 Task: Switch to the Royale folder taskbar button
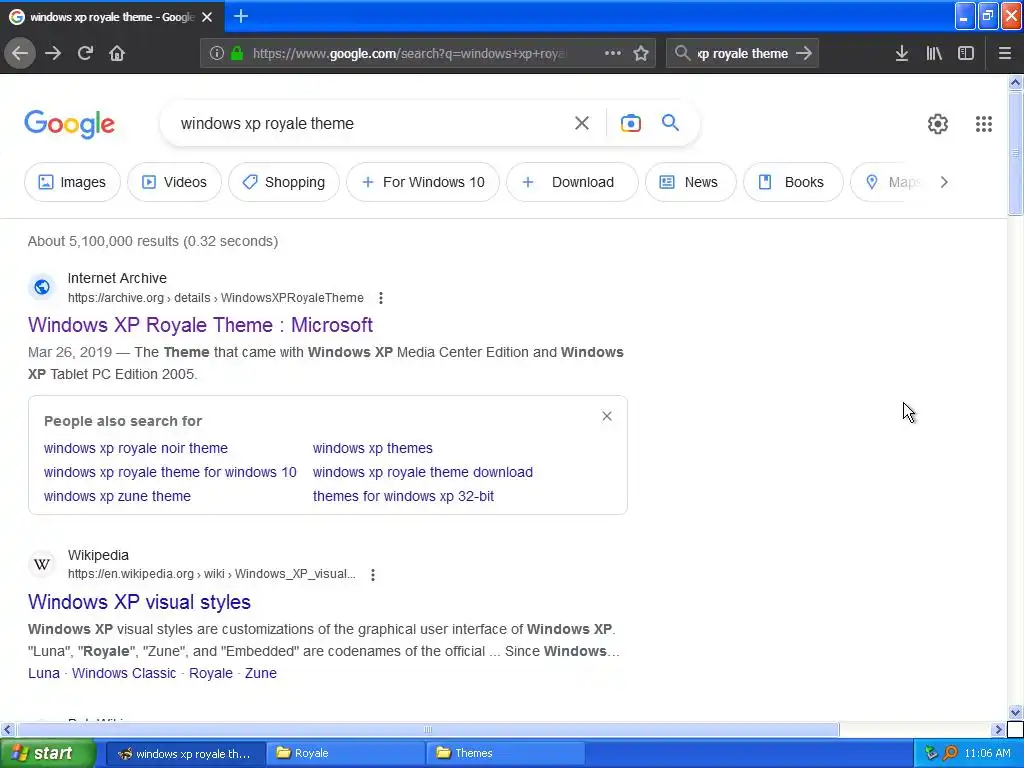click(x=346, y=753)
